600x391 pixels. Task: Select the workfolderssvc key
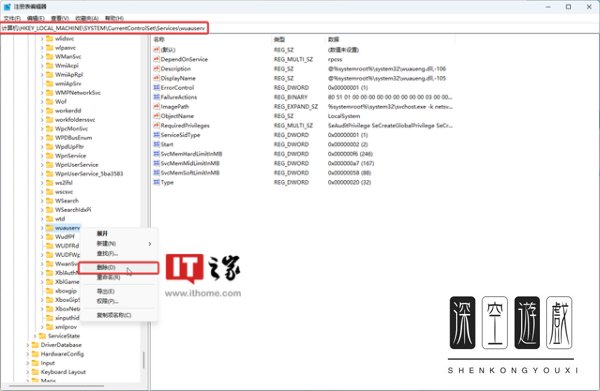click(x=75, y=120)
